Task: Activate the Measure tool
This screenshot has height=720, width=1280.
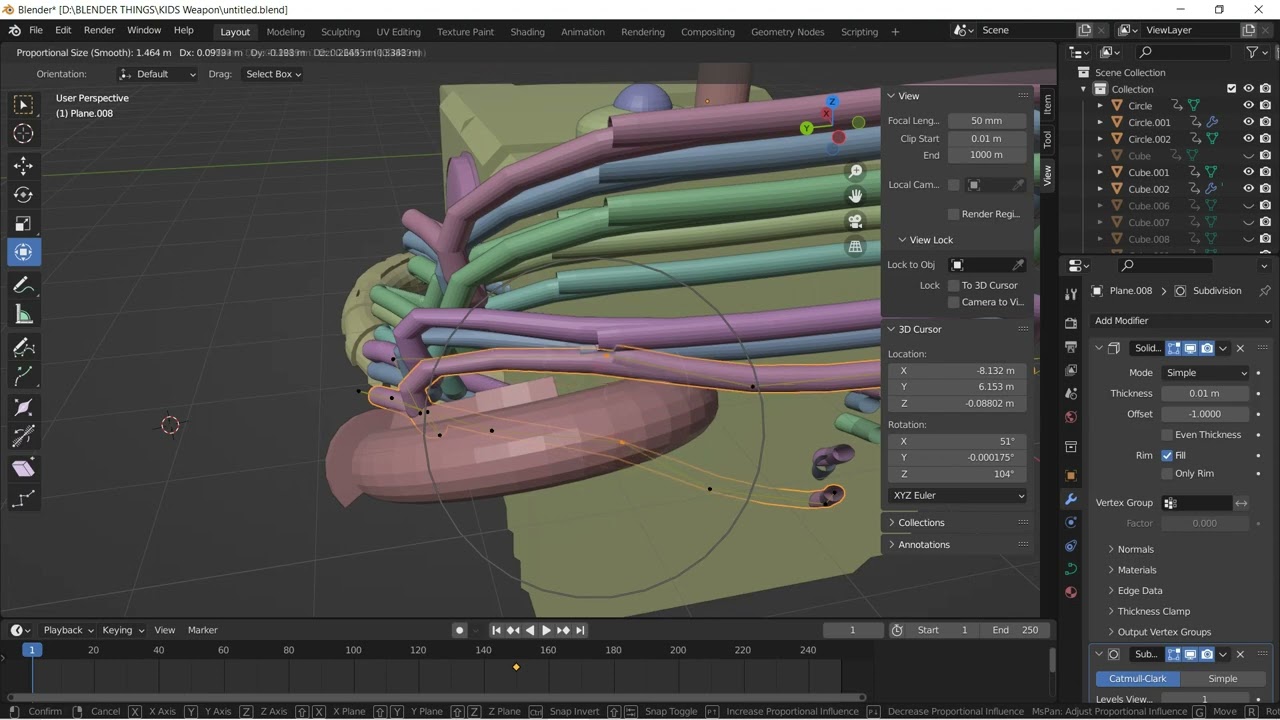Action: click(x=24, y=316)
